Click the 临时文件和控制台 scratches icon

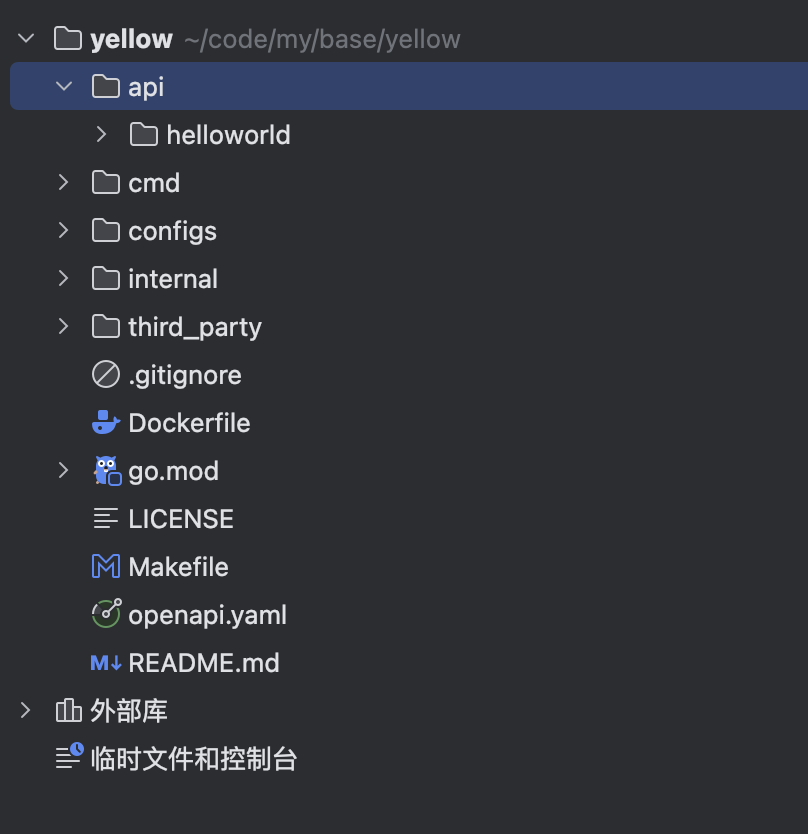[68, 759]
